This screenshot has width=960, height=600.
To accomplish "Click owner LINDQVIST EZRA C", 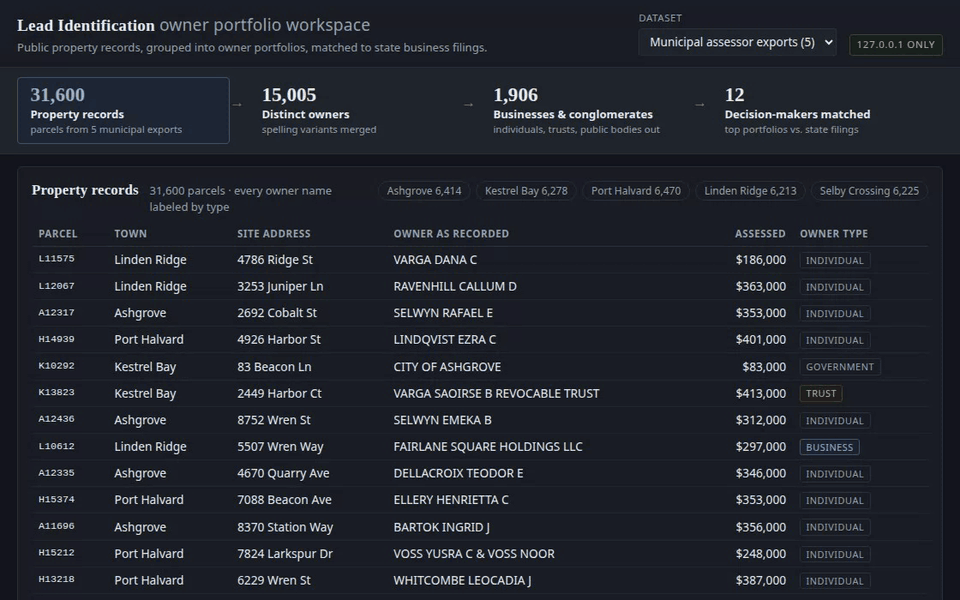I will (x=444, y=340).
